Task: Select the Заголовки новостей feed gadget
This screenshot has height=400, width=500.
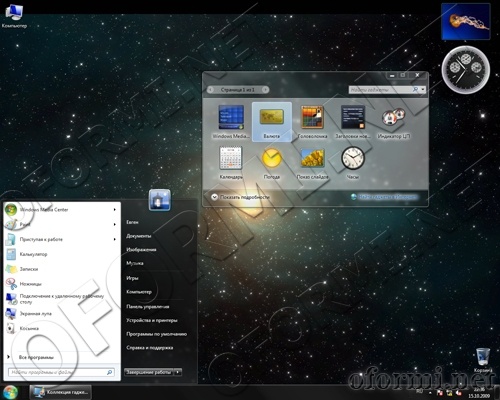Action: [353, 118]
